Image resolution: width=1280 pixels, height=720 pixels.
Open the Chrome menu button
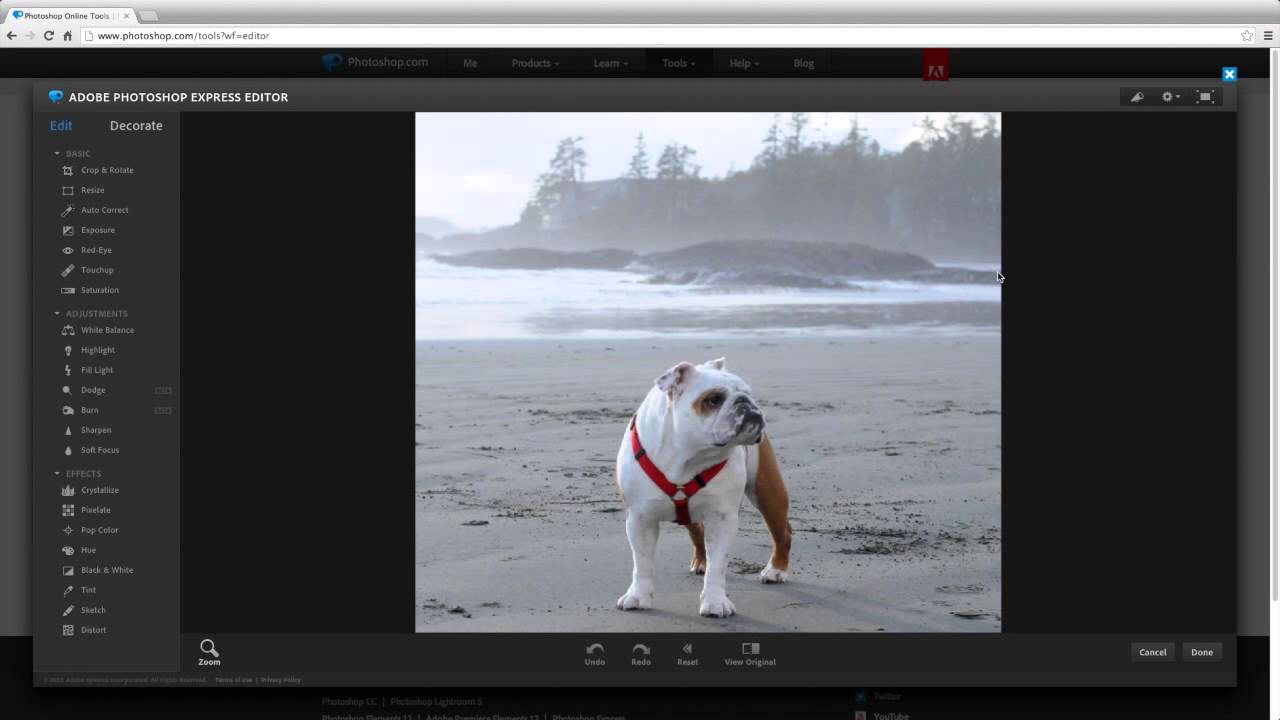click(1268, 35)
